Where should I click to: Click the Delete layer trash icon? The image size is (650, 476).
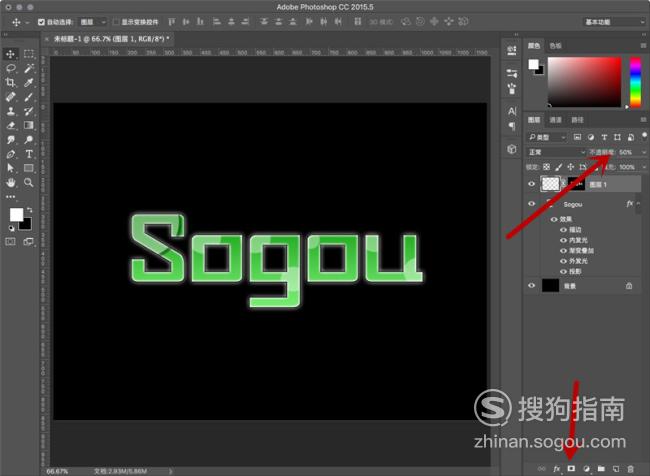click(631, 469)
